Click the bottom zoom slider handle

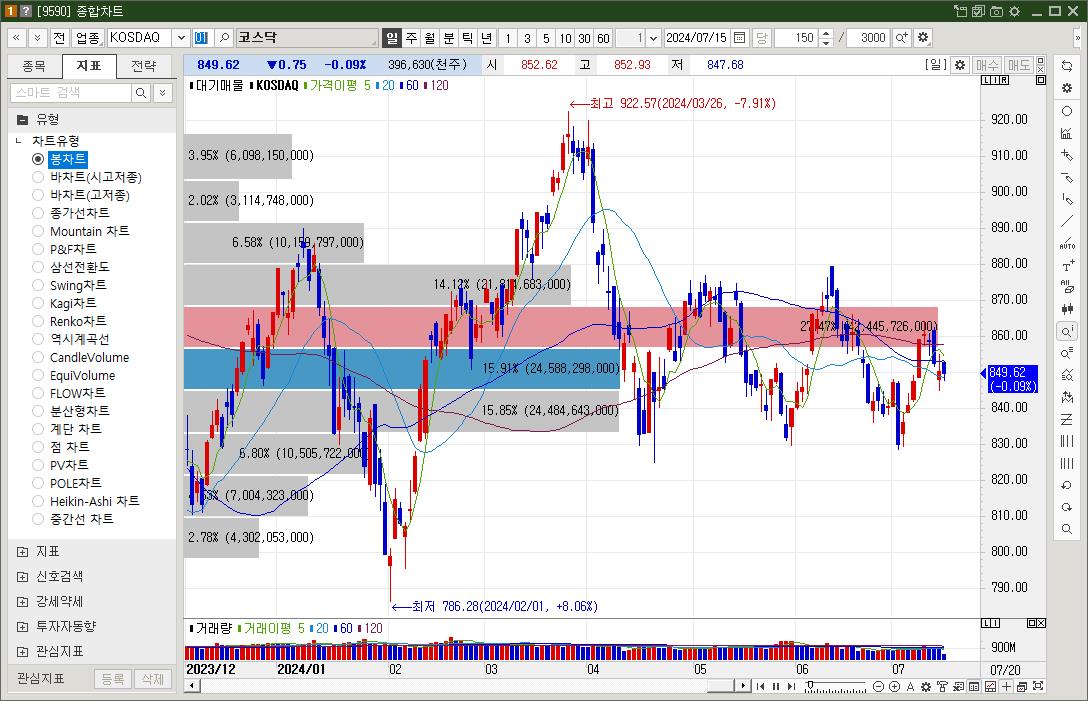[x=809, y=685]
